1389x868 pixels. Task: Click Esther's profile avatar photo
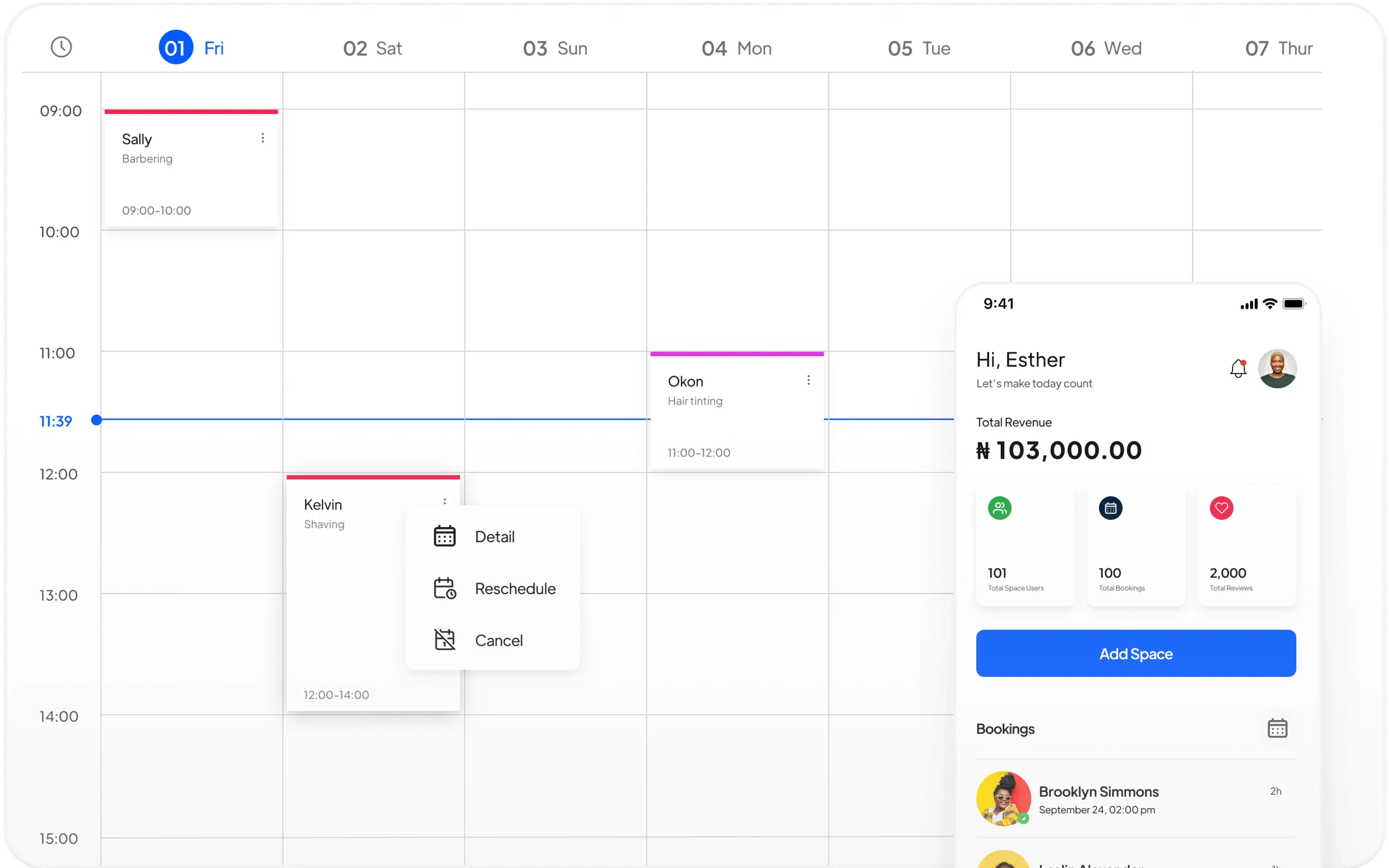pyautogui.click(x=1277, y=369)
